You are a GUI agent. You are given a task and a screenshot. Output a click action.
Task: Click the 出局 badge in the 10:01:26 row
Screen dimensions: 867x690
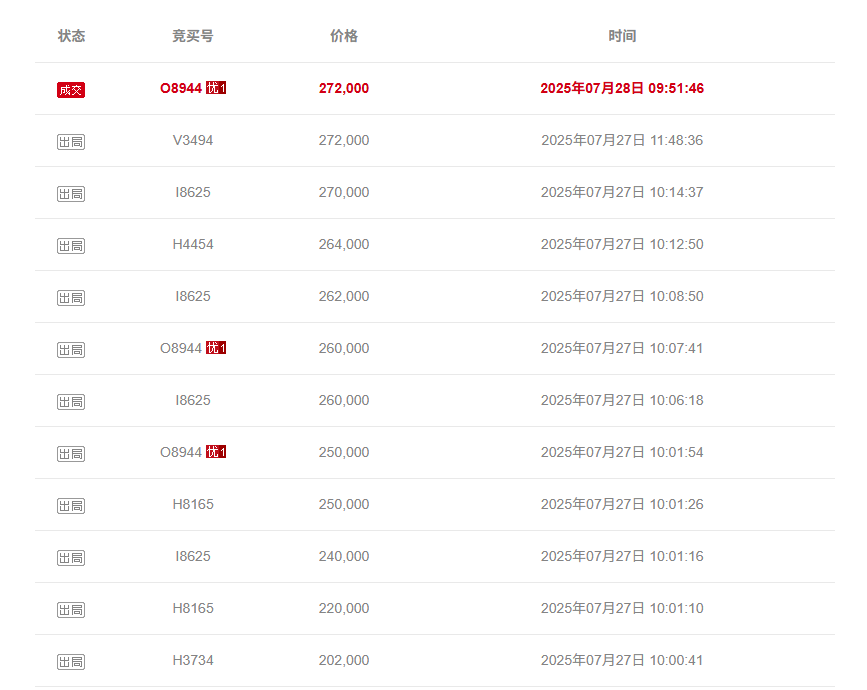pos(71,506)
